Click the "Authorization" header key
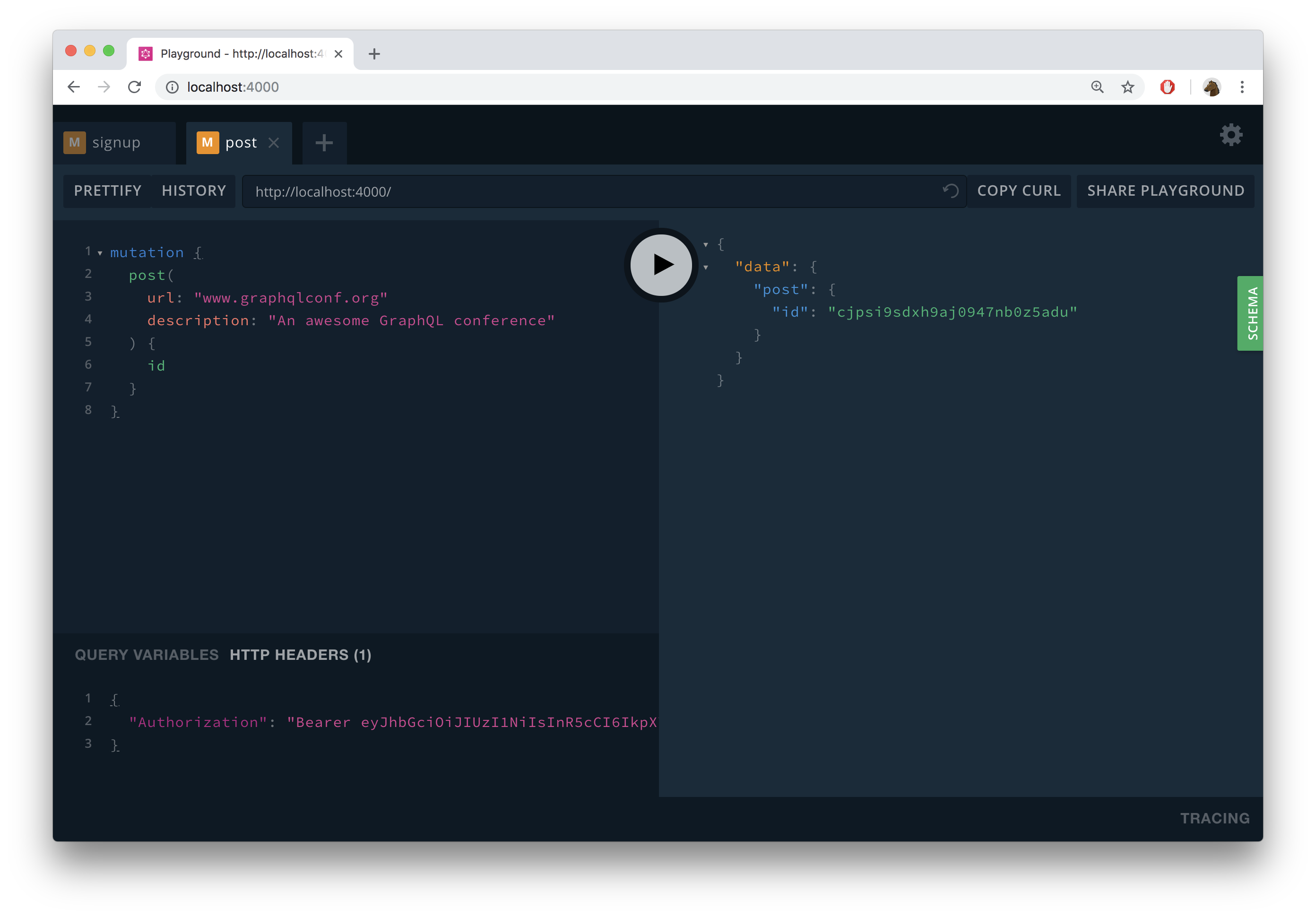The height and width of the screenshot is (917, 1316). (198, 722)
